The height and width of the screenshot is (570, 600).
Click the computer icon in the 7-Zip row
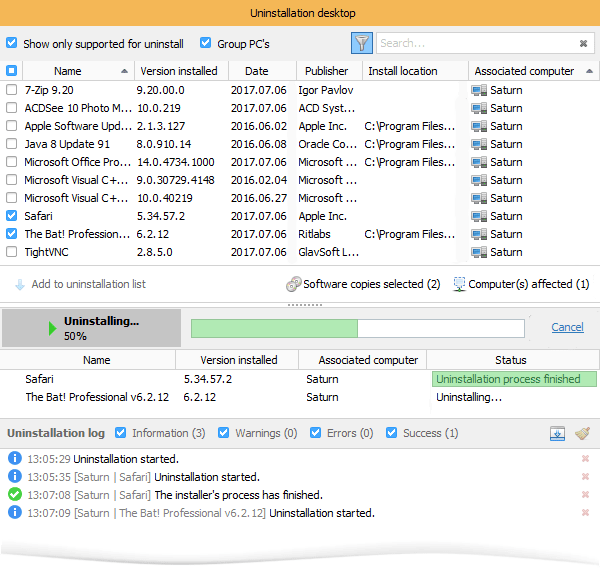(x=479, y=90)
